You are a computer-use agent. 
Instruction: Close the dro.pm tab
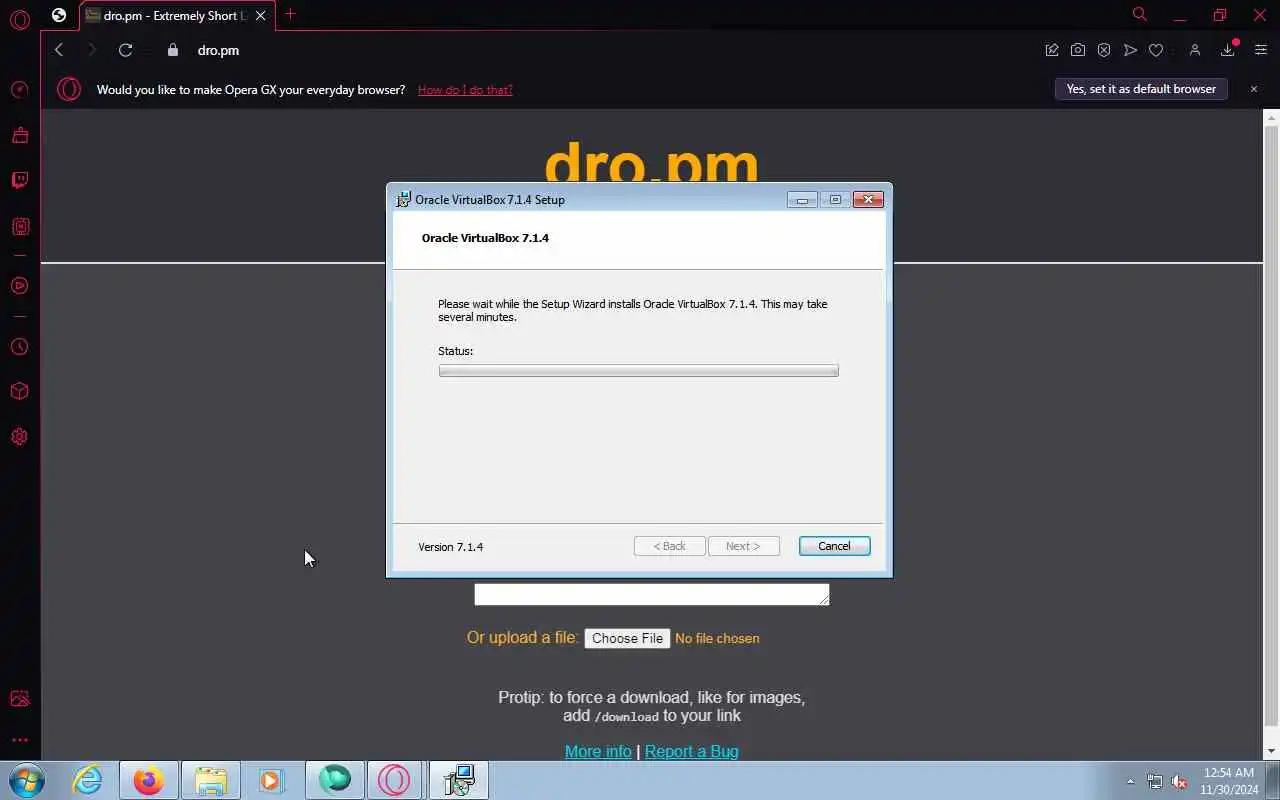[261, 15]
